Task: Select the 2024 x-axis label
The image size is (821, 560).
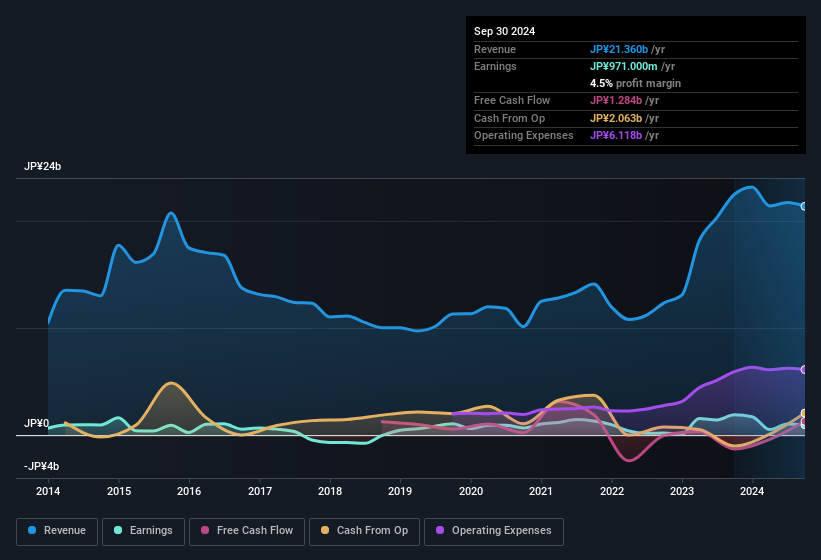Action: 752,491
